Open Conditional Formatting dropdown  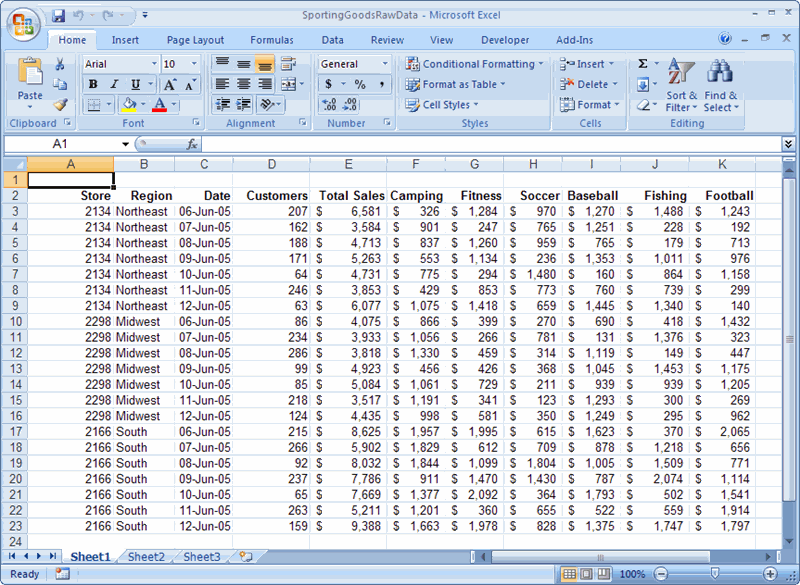point(475,64)
